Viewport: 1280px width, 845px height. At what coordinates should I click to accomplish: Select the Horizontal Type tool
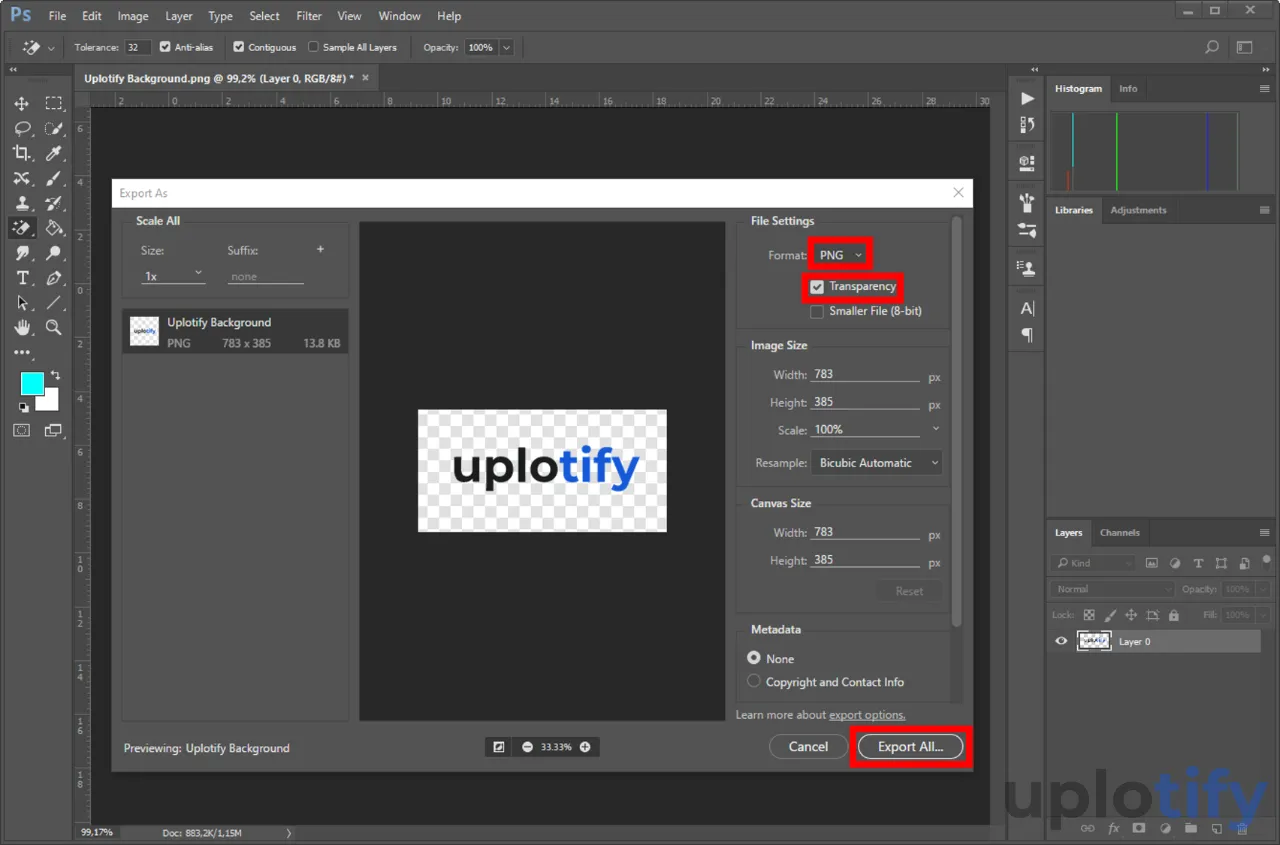pyautogui.click(x=22, y=278)
